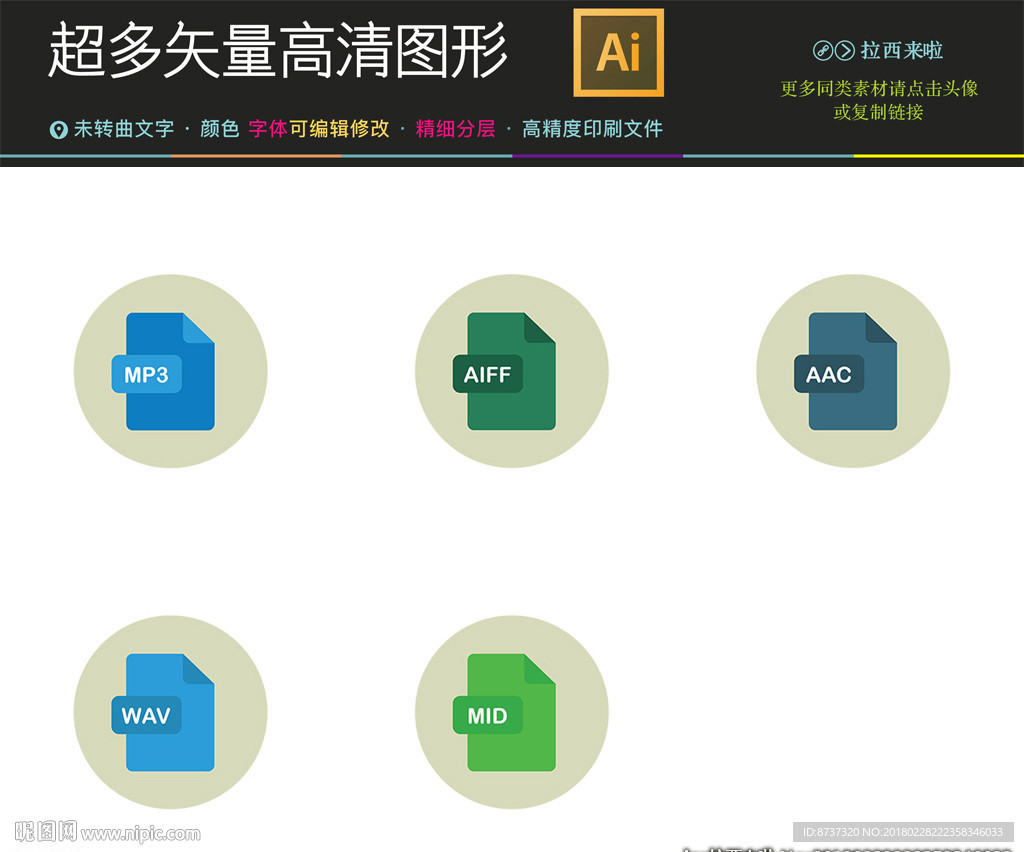This screenshot has height=852, width=1024.
Task: Click the 或复制链接 text
Action: click(879, 112)
